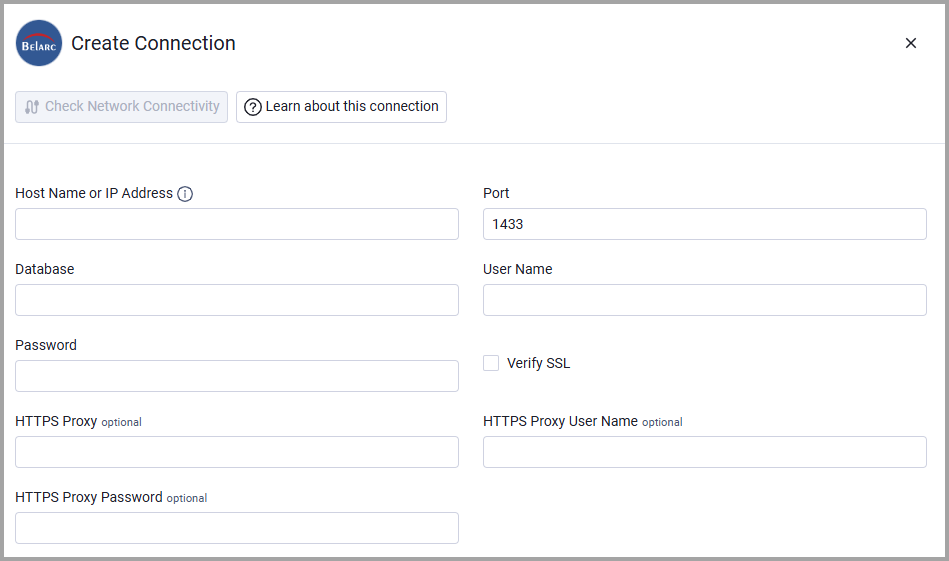Click the User Name text box
This screenshot has width=949, height=561.
[x=704, y=300]
